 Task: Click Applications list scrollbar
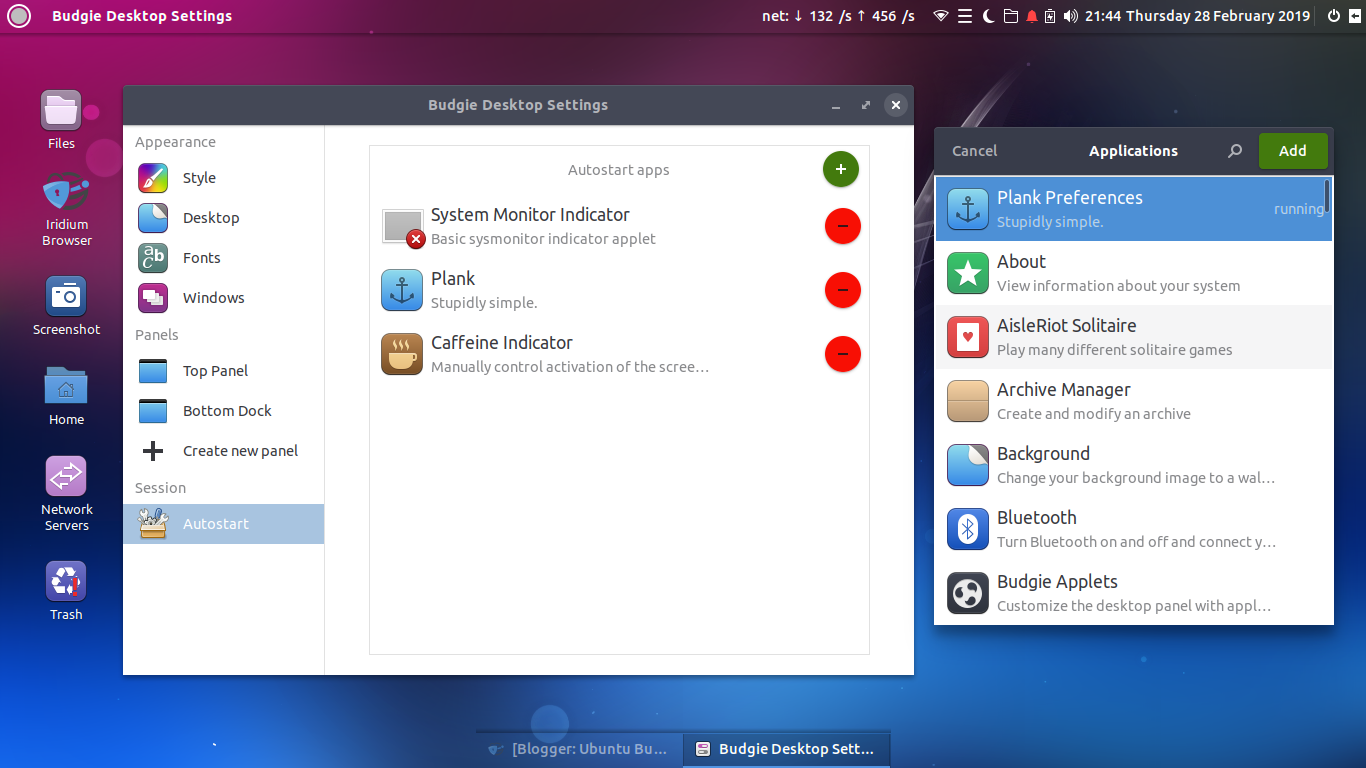[1327, 196]
